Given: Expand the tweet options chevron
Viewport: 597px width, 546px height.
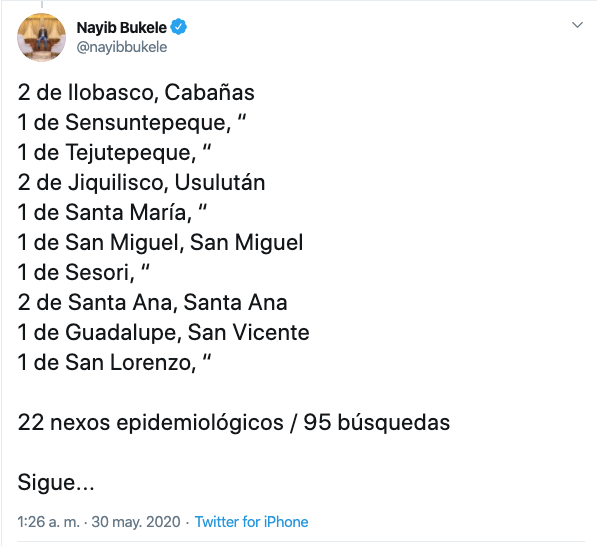Looking at the screenshot, I should click(577, 25).
